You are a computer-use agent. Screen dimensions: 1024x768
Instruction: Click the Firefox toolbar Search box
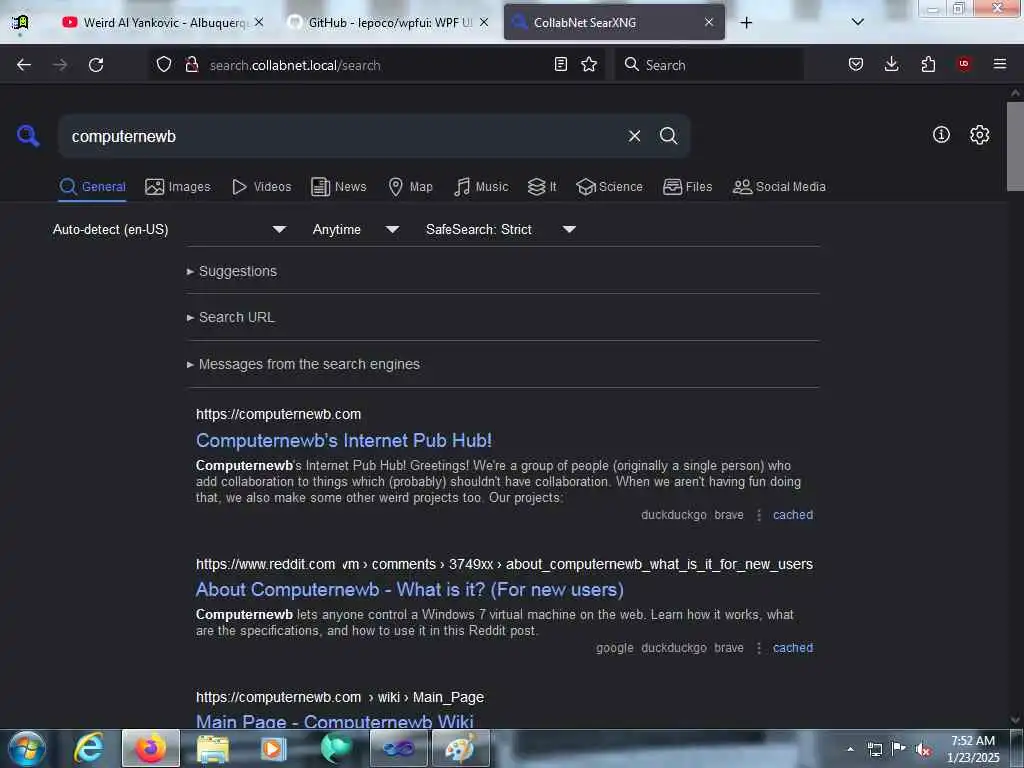click(709, 65)
